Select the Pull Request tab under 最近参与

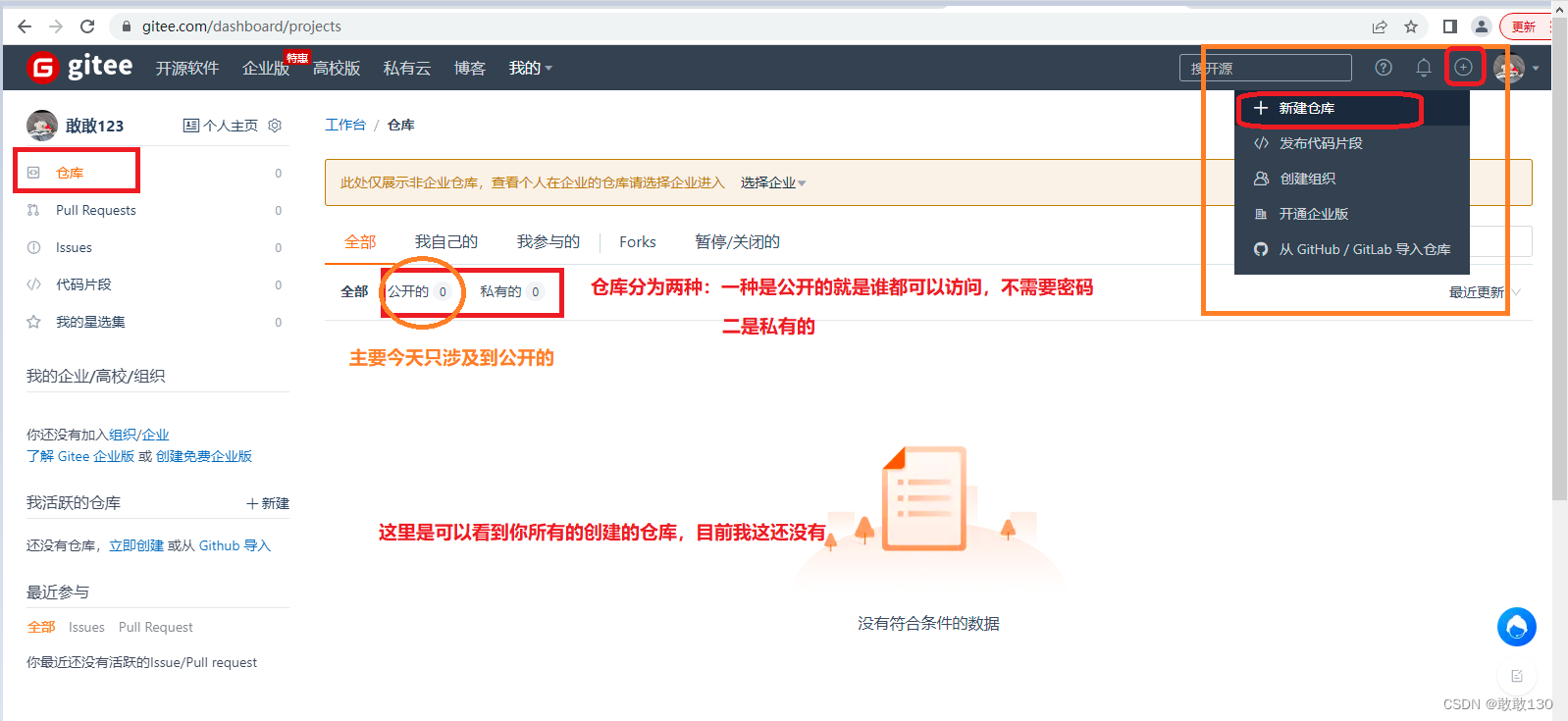156,627
